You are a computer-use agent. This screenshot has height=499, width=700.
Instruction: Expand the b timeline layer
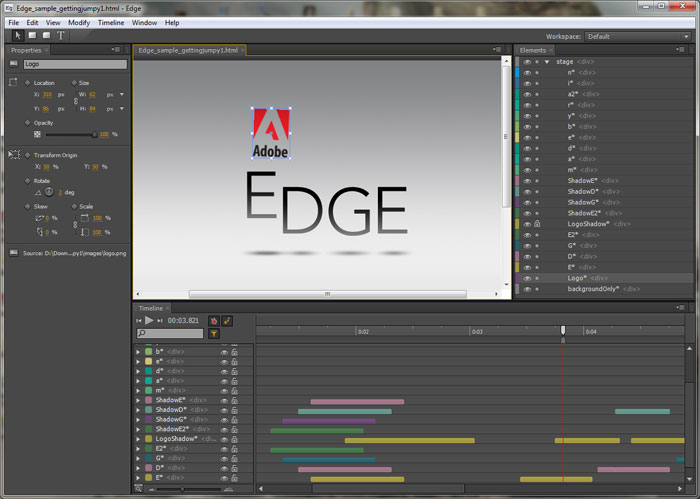point(138,352)
